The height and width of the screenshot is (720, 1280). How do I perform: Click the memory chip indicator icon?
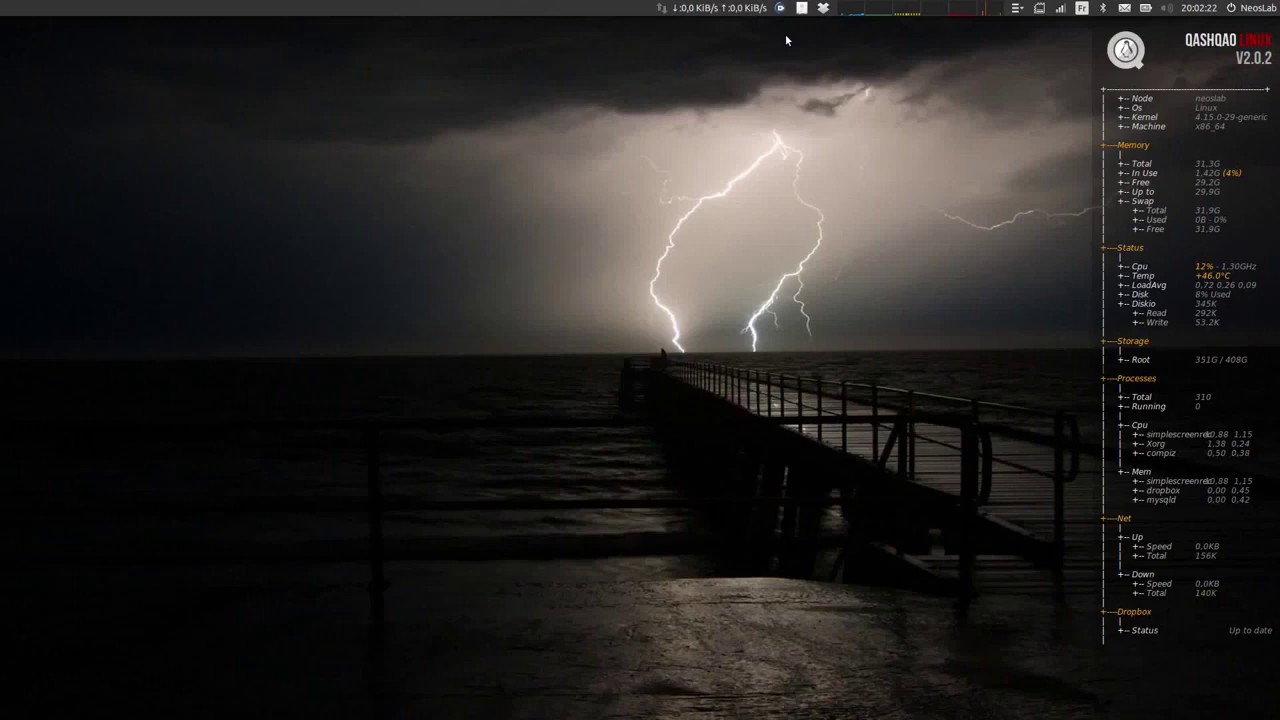click(x=1039, y=8)
